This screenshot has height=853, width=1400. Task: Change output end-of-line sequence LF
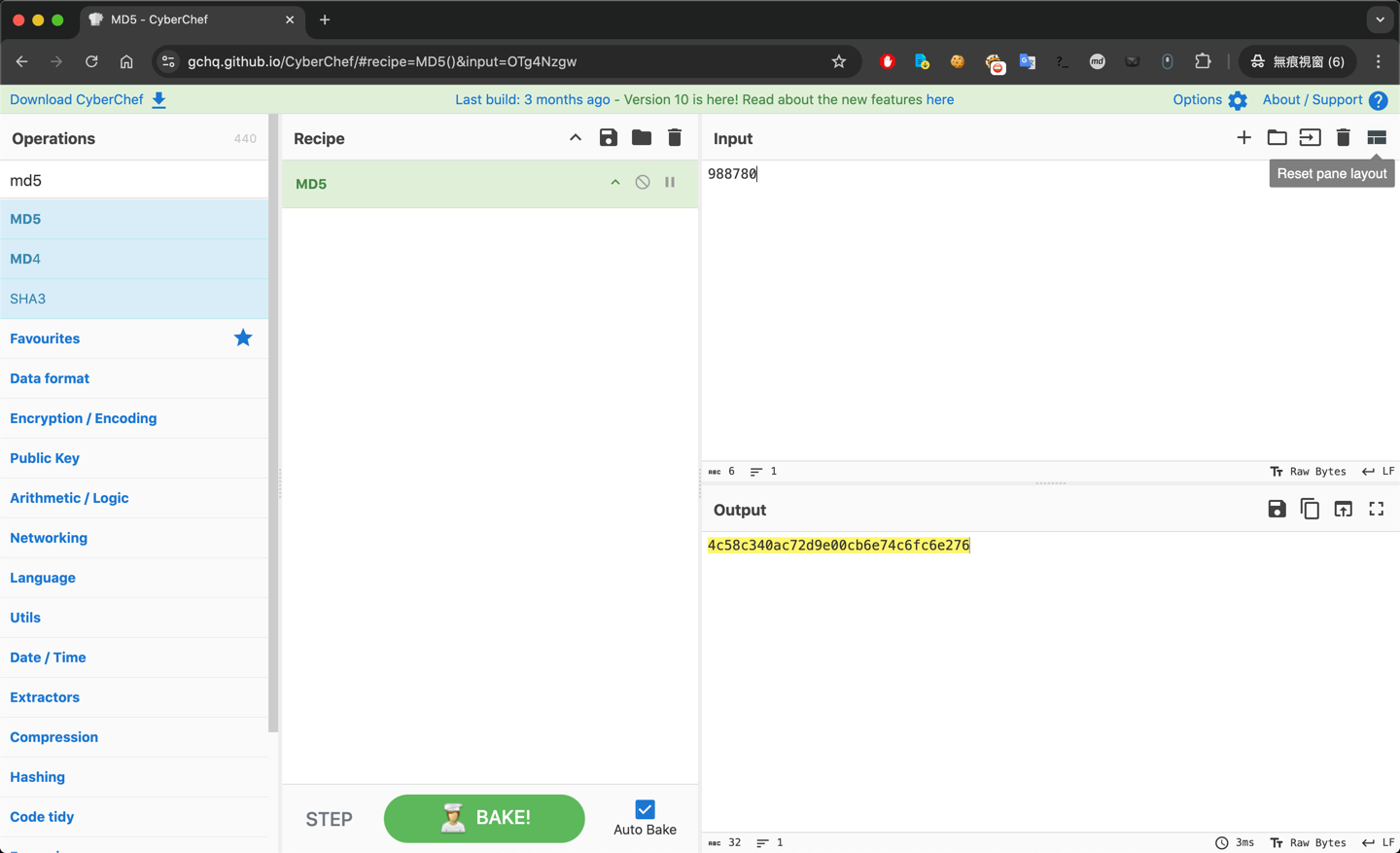tap(1379, 843)
